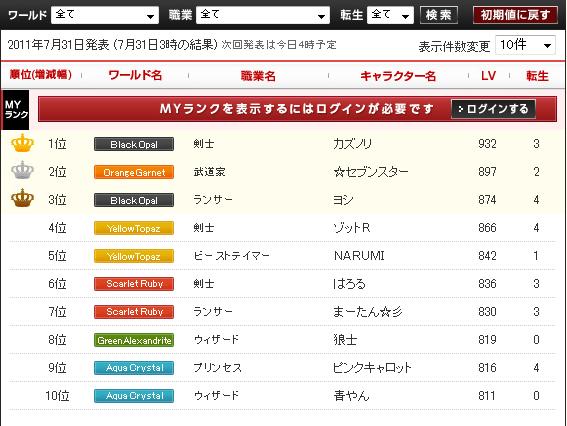This screenshot has height=426, width=567.
Task: Click Black Opal world badge in 1位 row
Action: coord(134,144)
